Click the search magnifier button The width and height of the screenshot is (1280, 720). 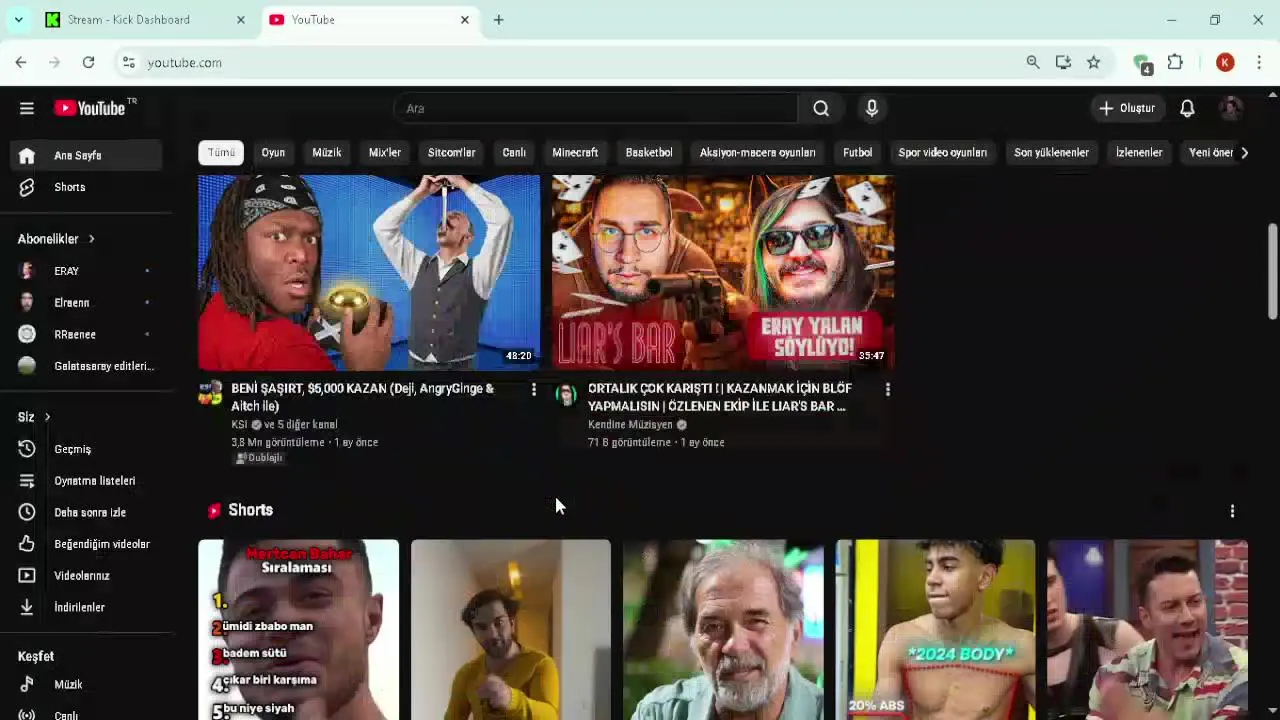click(821, 108)
